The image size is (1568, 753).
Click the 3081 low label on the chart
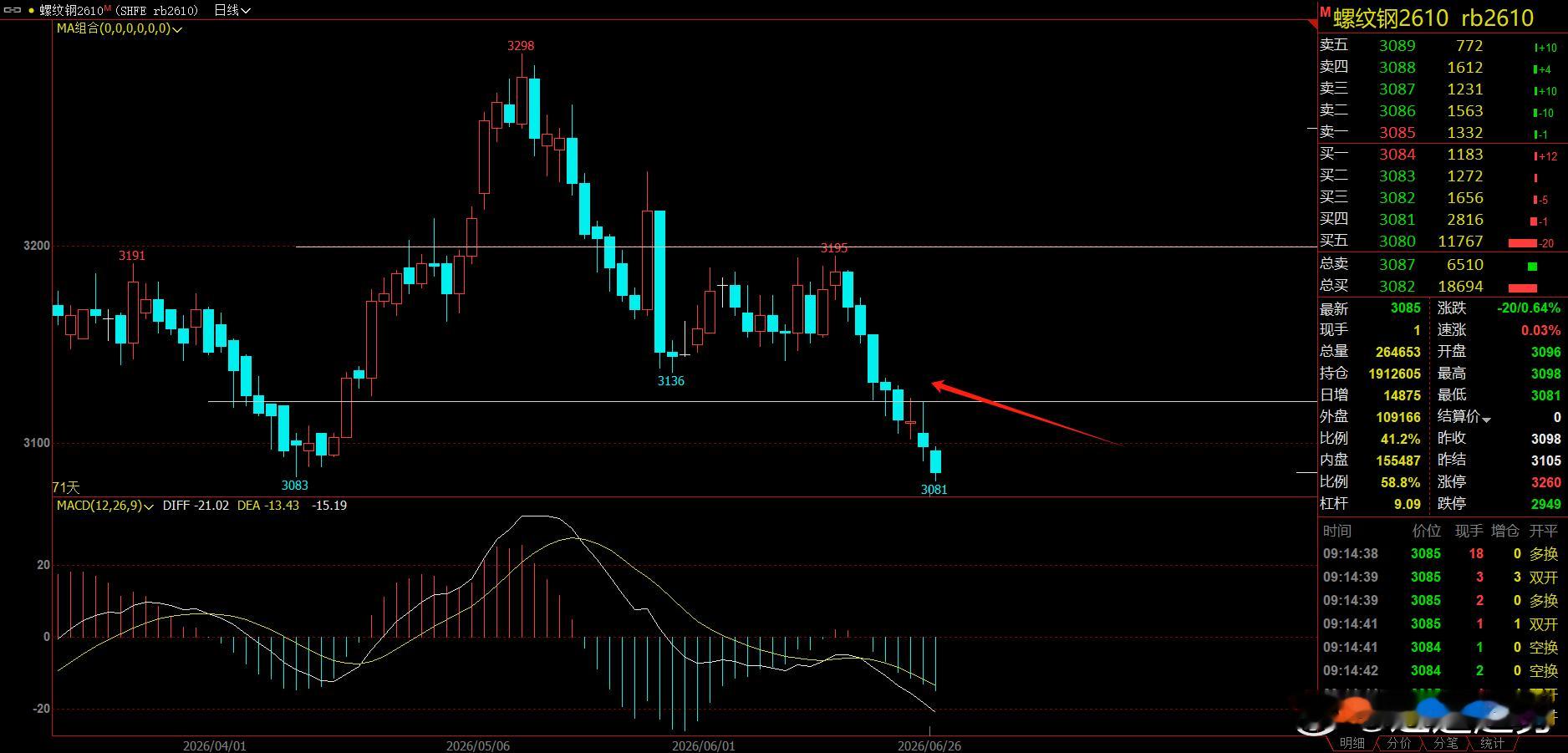(934, 490)
